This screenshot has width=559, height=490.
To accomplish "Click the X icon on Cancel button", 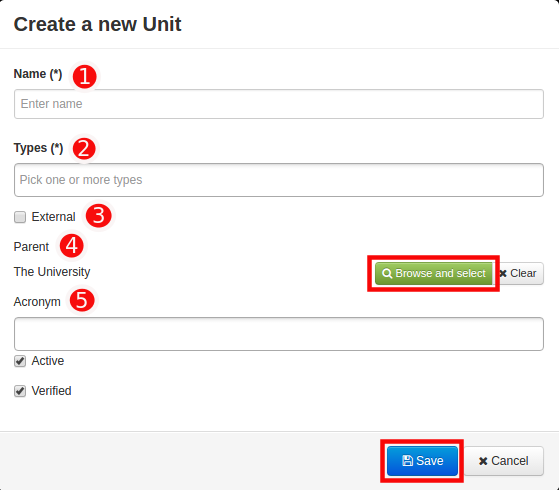I will pyautogui.click(x=483, y=461).
